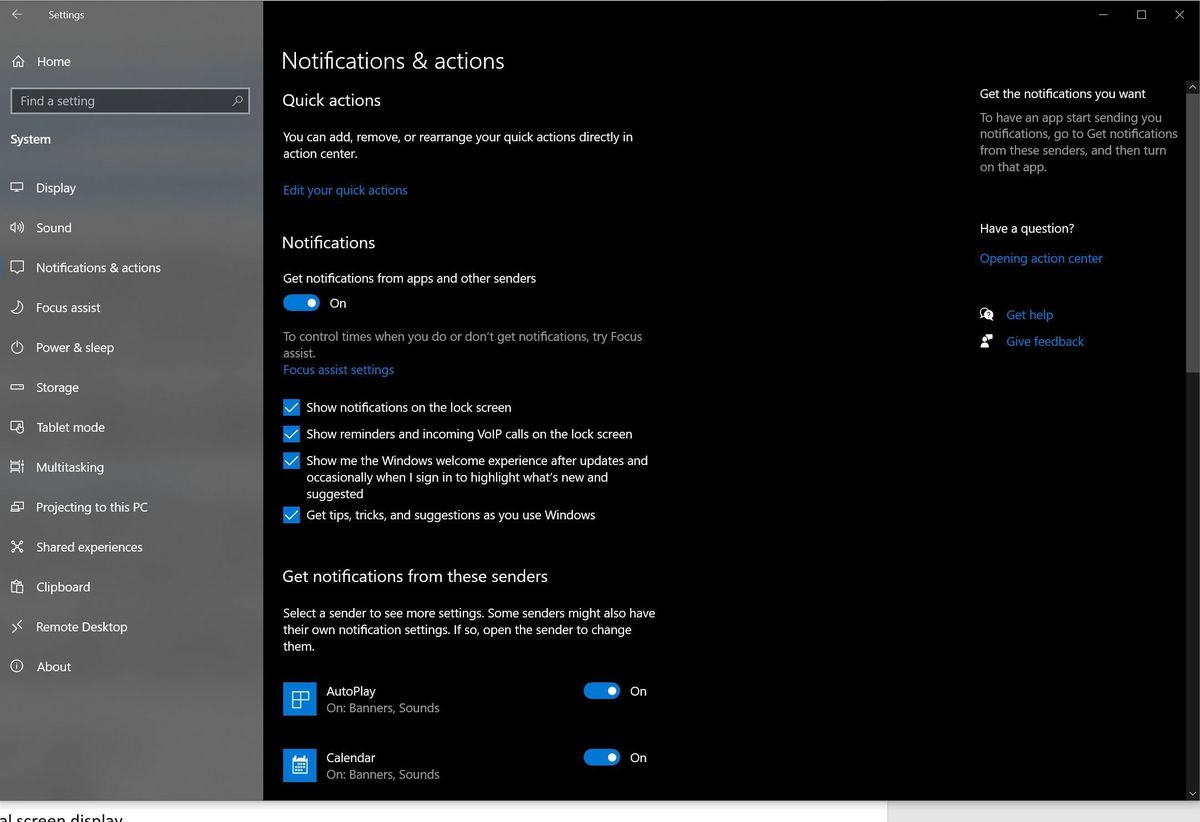Click the search magnifier icon in Find a setting
This screenshot has height=822, width=1200.
click(237, 101)
